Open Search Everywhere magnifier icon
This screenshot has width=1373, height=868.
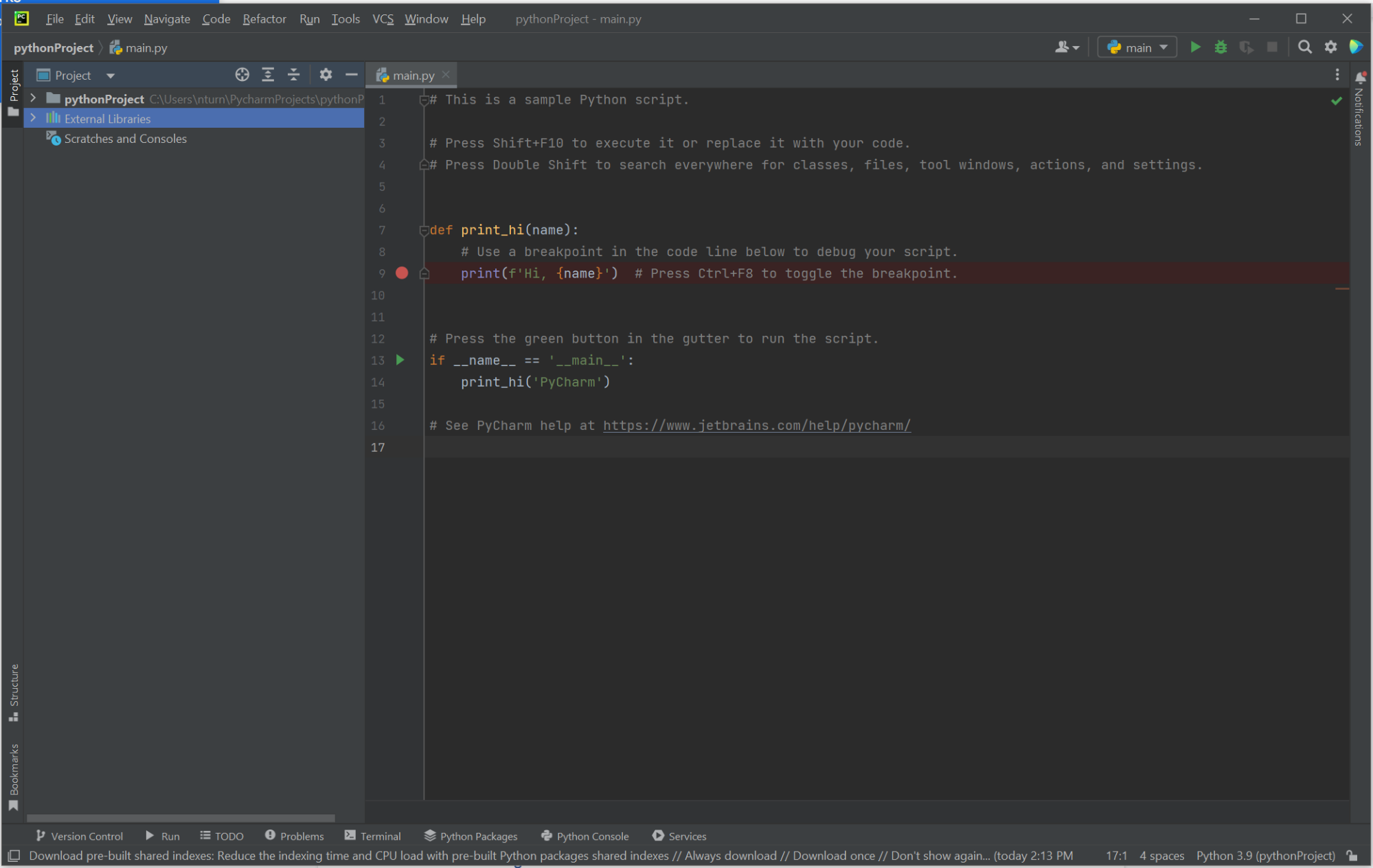click(1304, 47)
